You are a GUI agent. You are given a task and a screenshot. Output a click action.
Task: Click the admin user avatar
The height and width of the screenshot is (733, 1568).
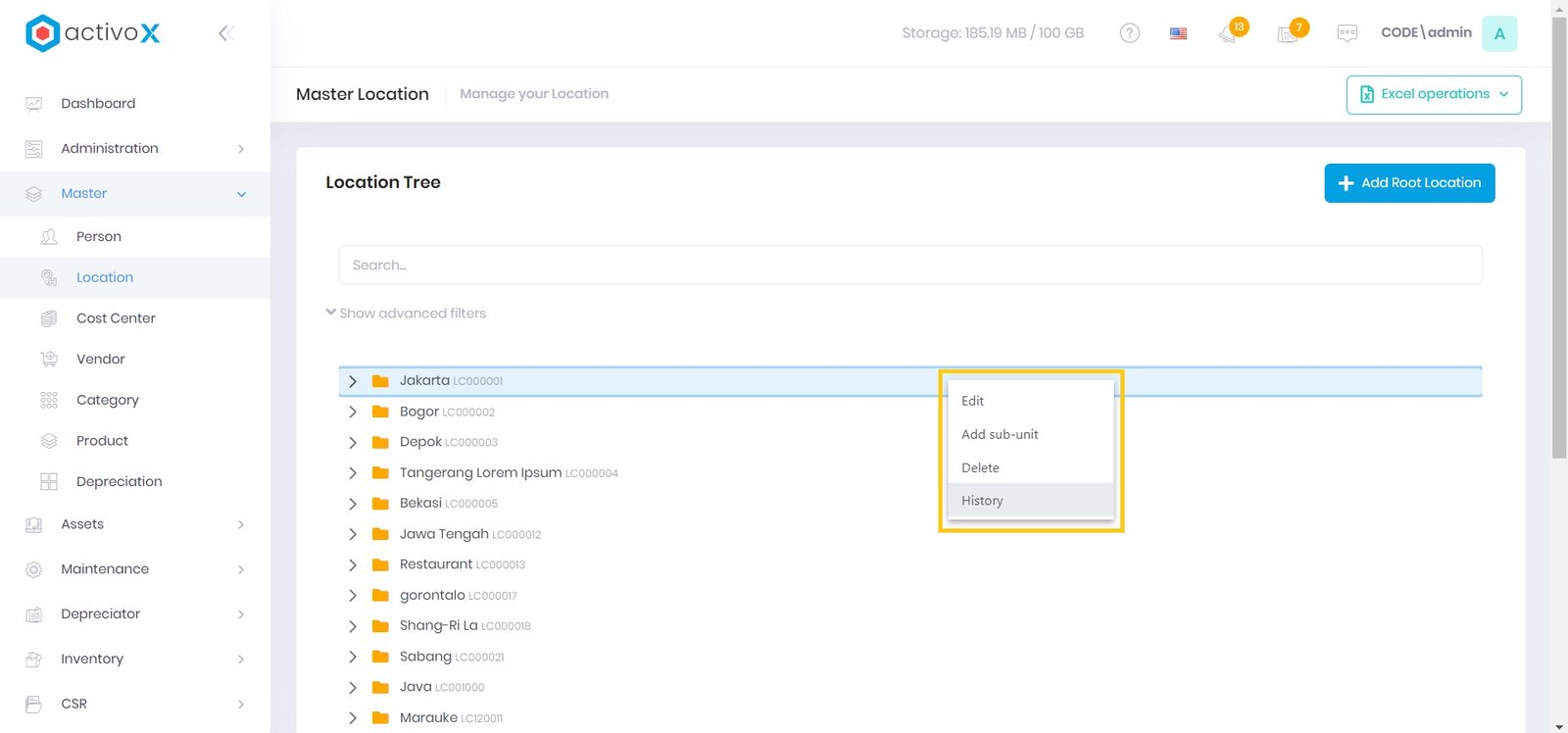click(x=1498, y=33)
